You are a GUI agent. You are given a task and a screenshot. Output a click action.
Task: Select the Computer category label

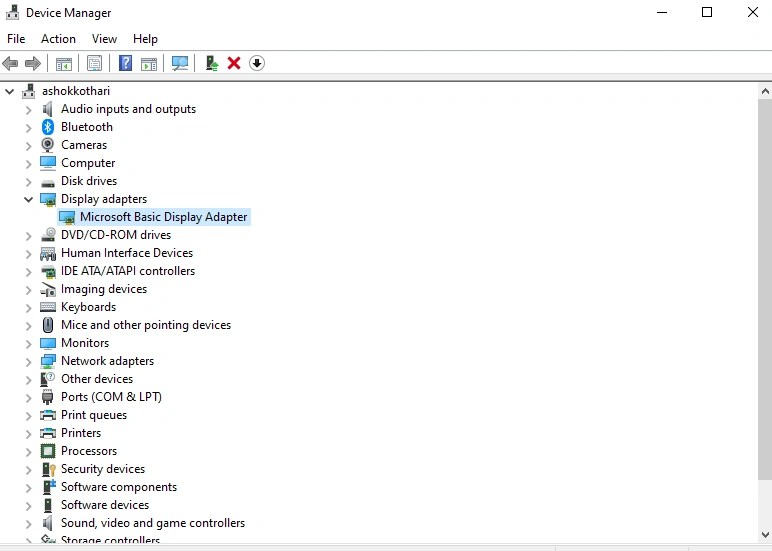point(88,163)
